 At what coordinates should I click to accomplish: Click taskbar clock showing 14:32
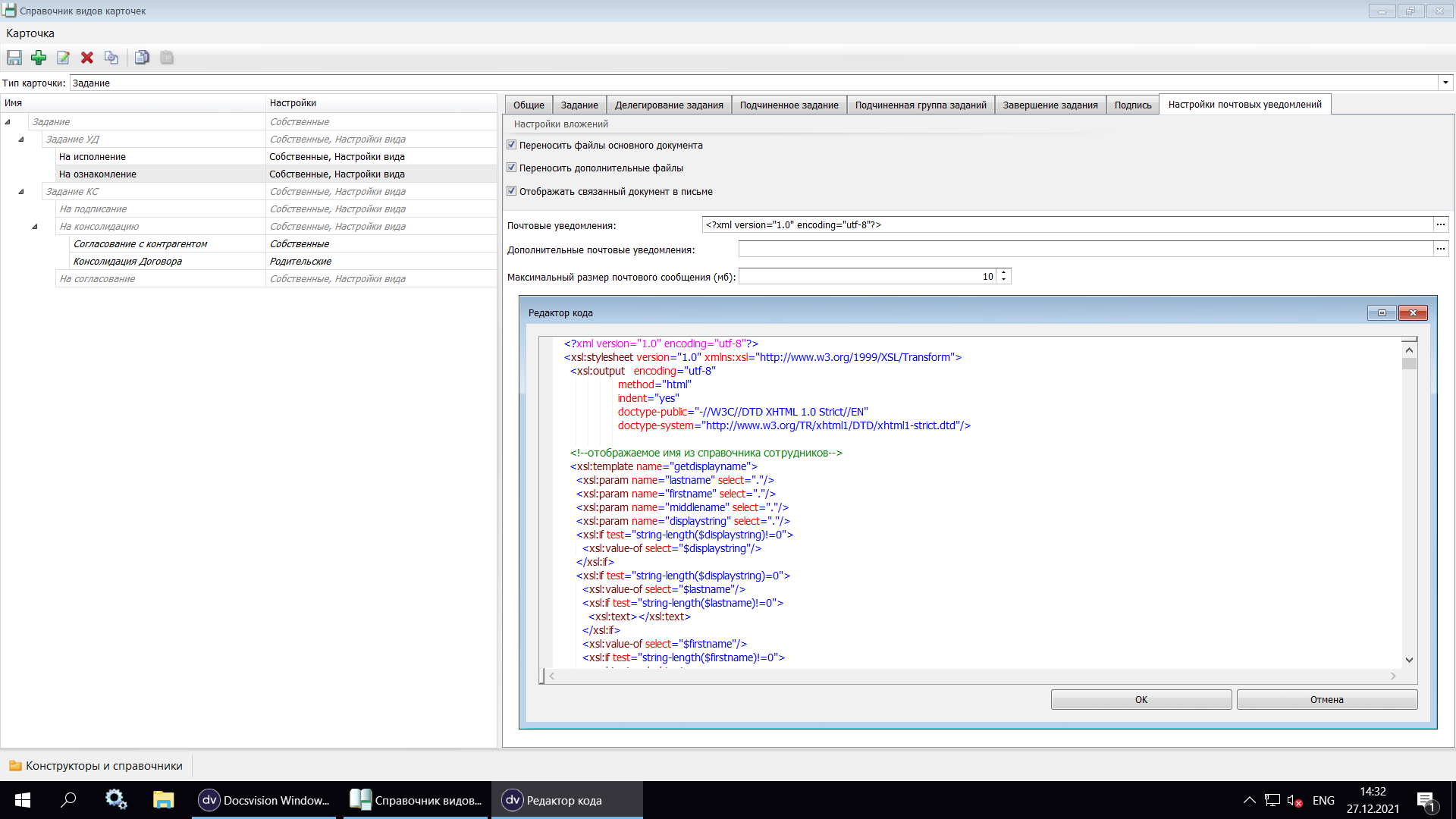1373,800
